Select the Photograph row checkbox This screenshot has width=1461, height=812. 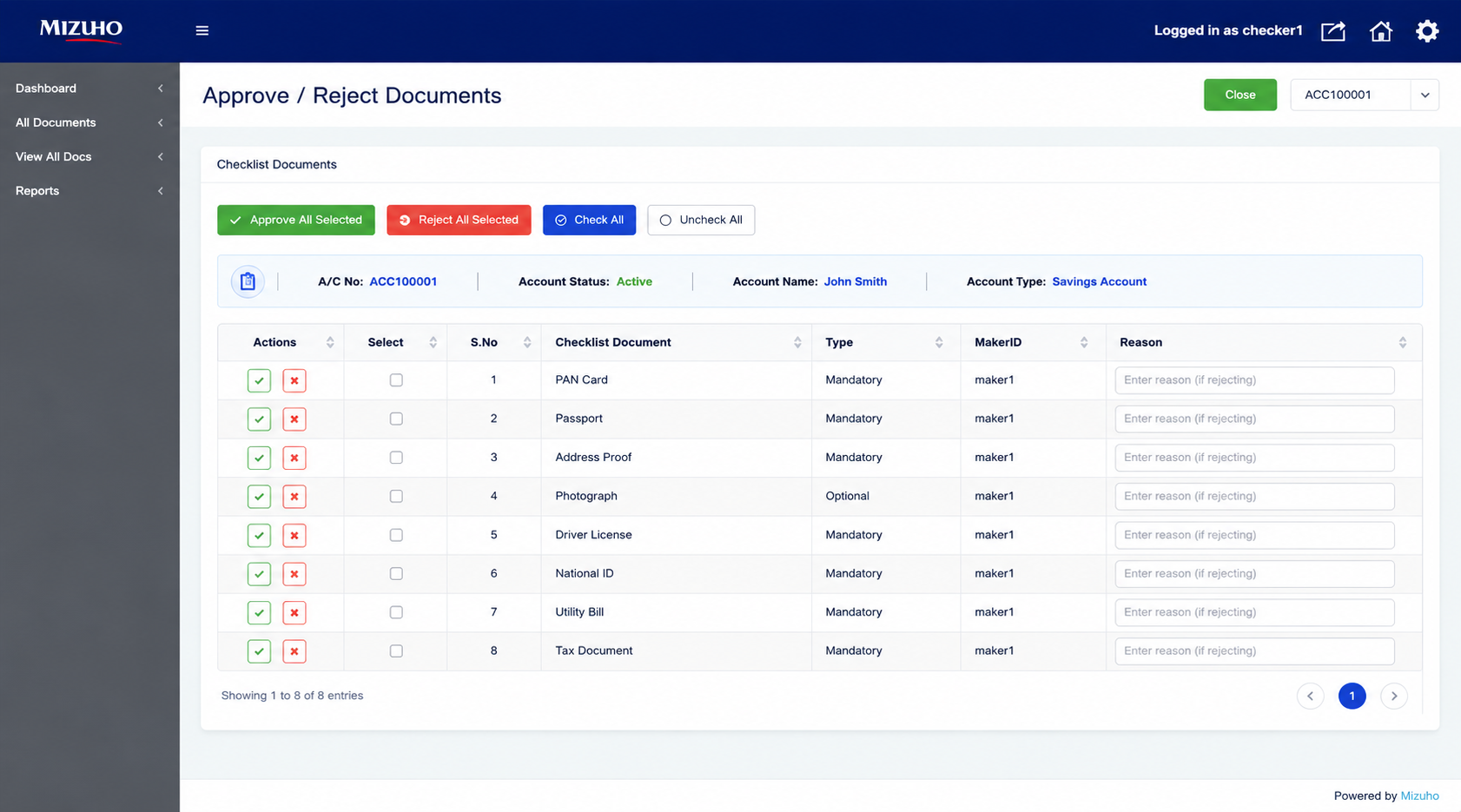(x=396, y=496)
